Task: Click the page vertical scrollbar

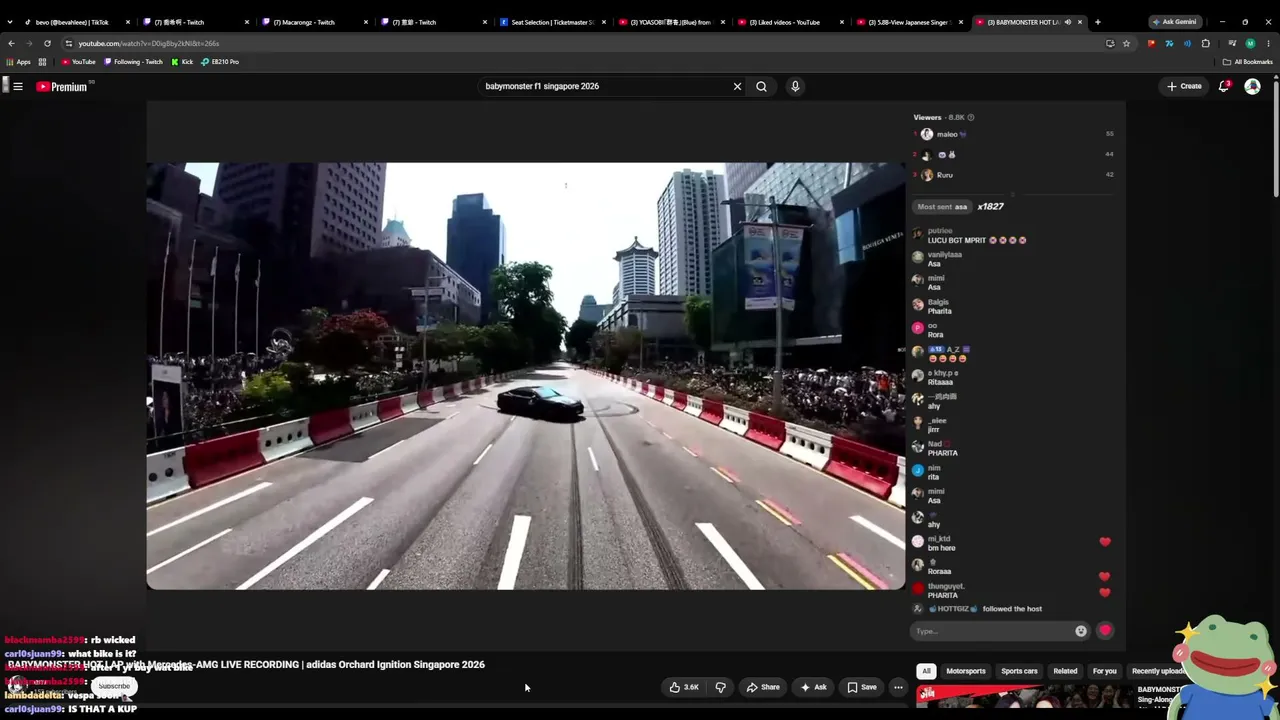Action: pos(1276,140)
